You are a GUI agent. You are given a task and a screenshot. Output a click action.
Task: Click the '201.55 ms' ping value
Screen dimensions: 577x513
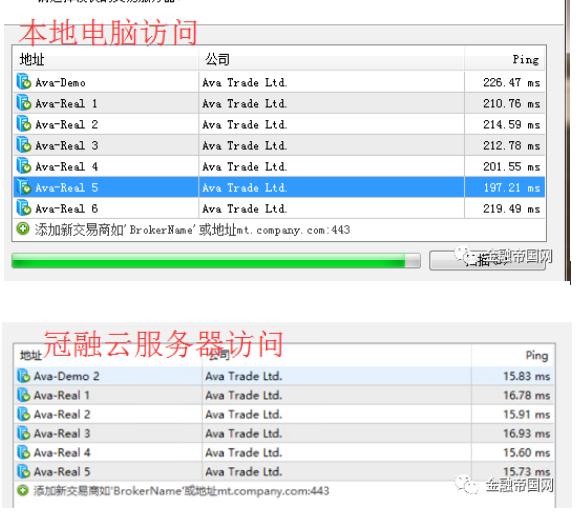pyautogui.click(x=512, y=166)
